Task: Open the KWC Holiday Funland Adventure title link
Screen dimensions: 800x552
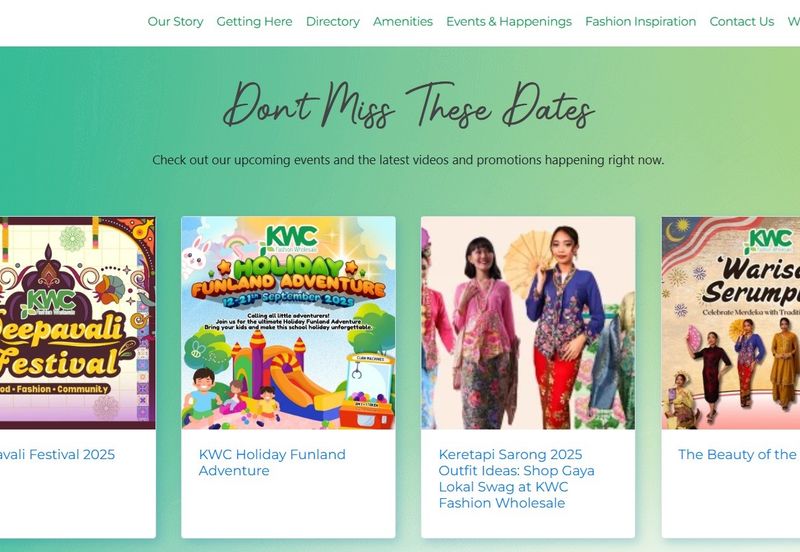Action: 272,462
